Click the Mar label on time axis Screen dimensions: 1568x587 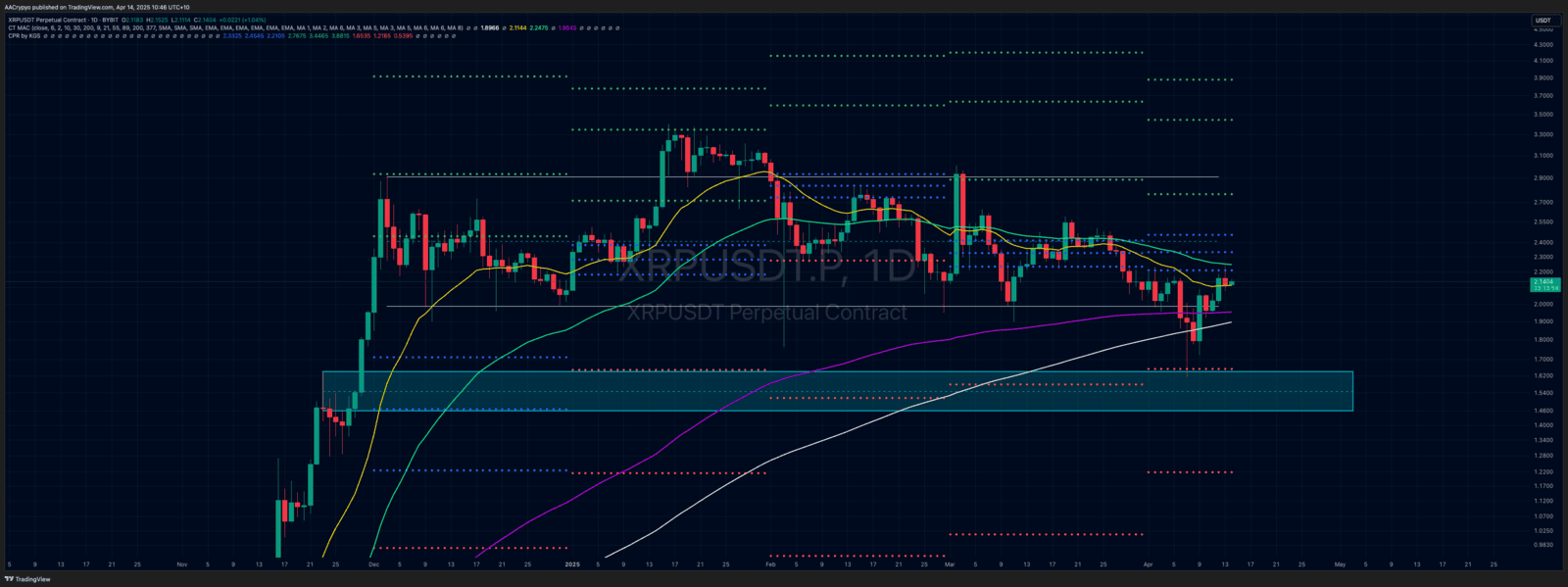(950, 564)
